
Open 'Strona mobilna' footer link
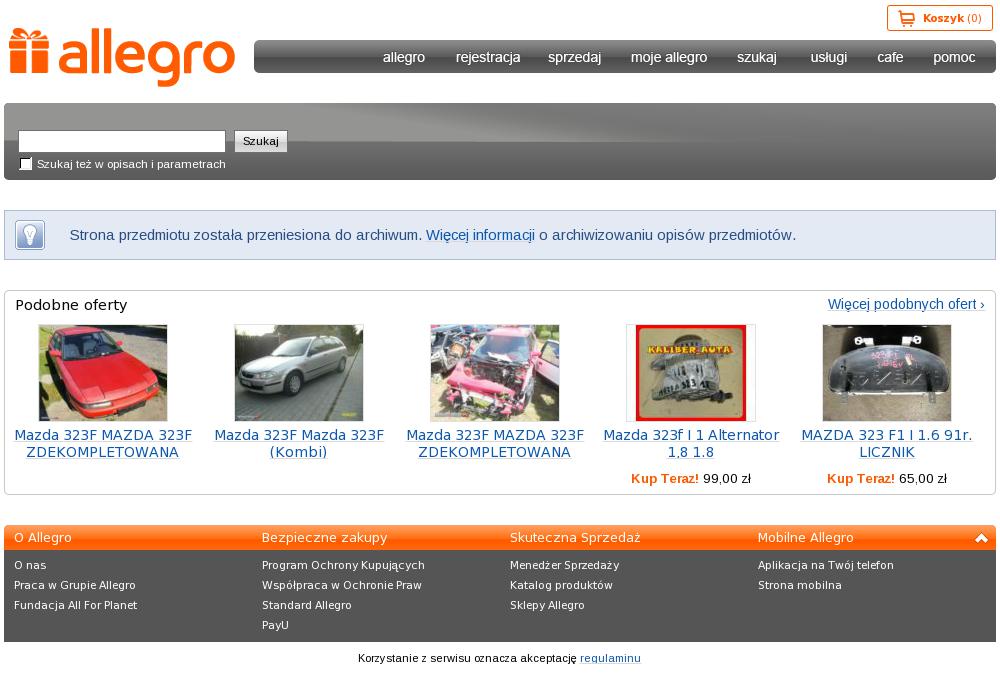(800, 585)
